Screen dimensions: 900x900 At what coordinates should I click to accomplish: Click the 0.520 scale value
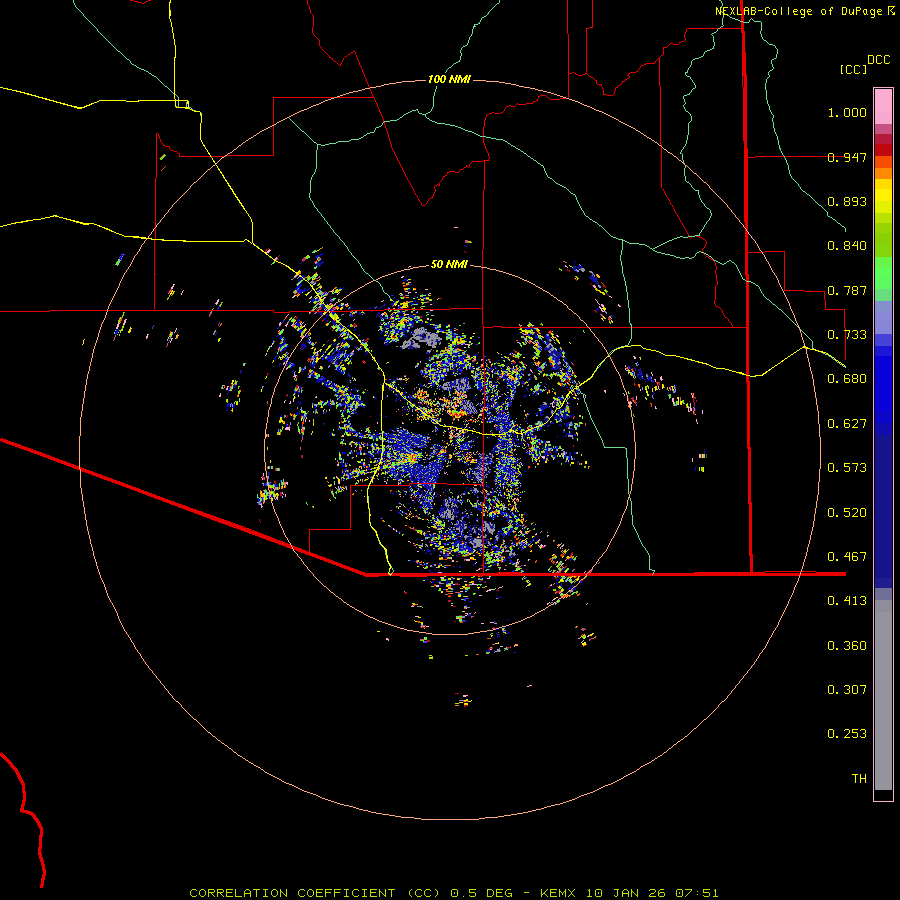[847, 513]
